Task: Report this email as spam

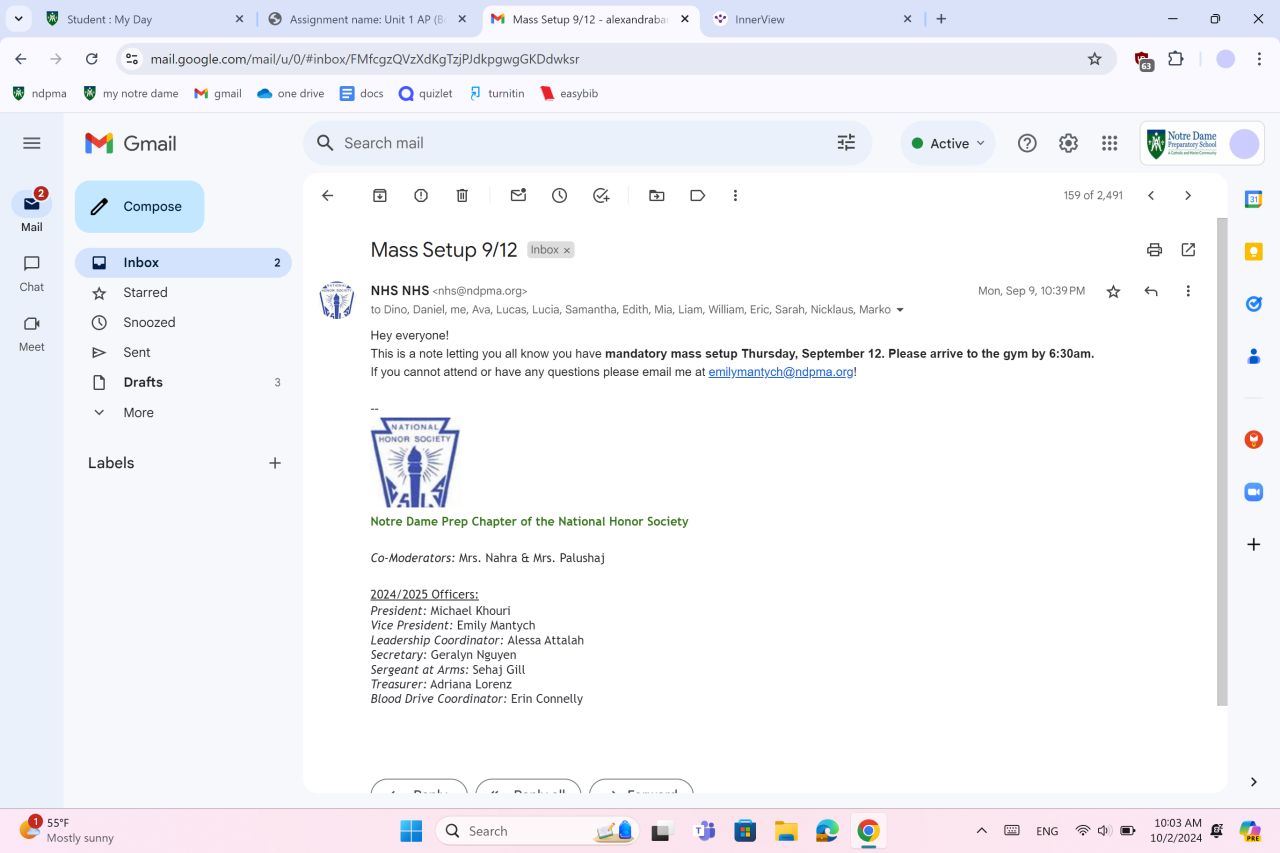Action: (x=421, y=196)
